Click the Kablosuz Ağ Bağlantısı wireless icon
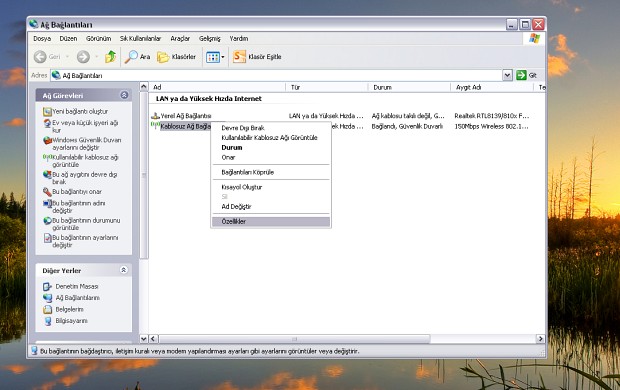Viewport: 620px width, 390px height. (155, 126)
